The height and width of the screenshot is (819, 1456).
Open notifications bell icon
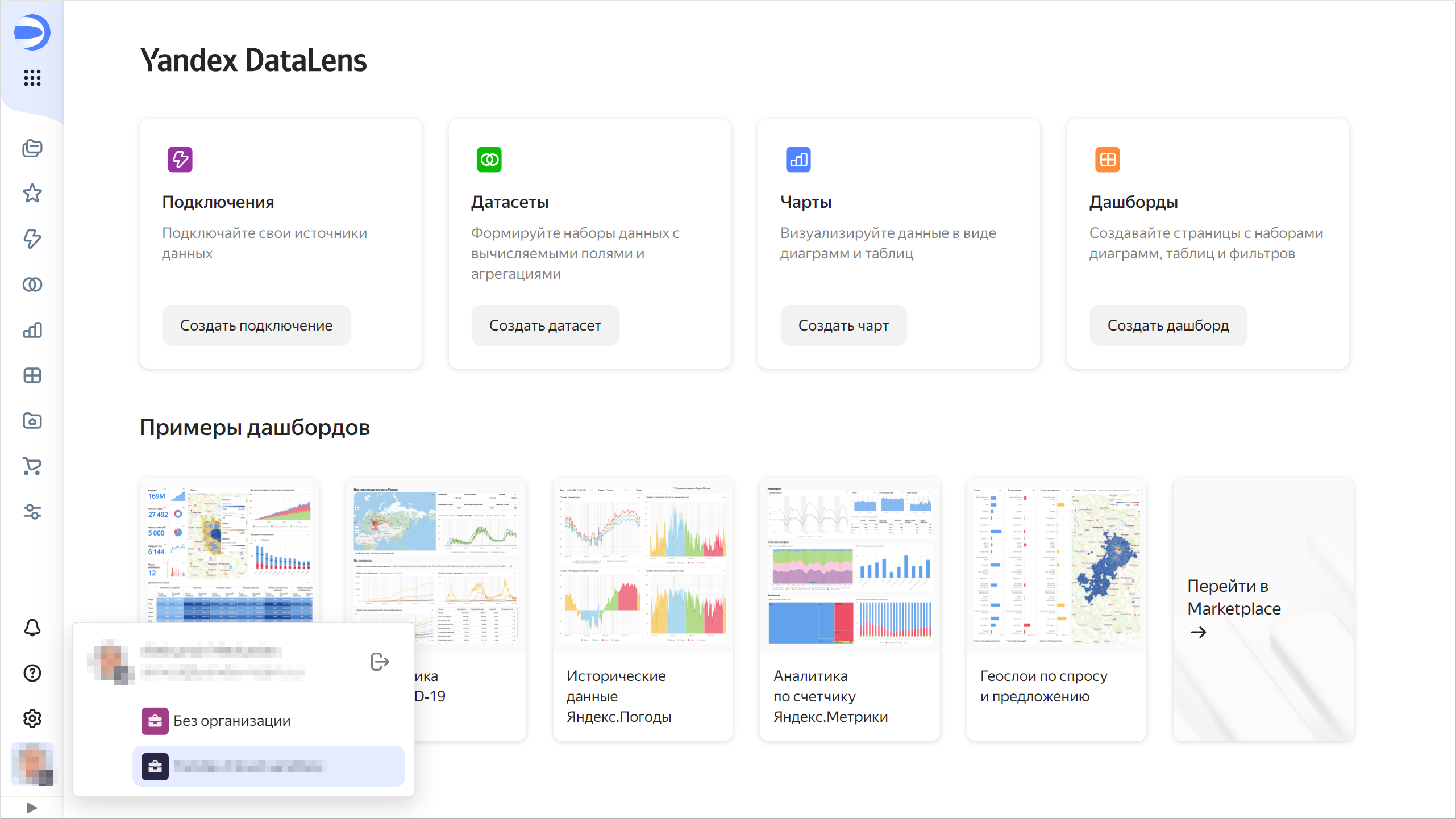32,628
